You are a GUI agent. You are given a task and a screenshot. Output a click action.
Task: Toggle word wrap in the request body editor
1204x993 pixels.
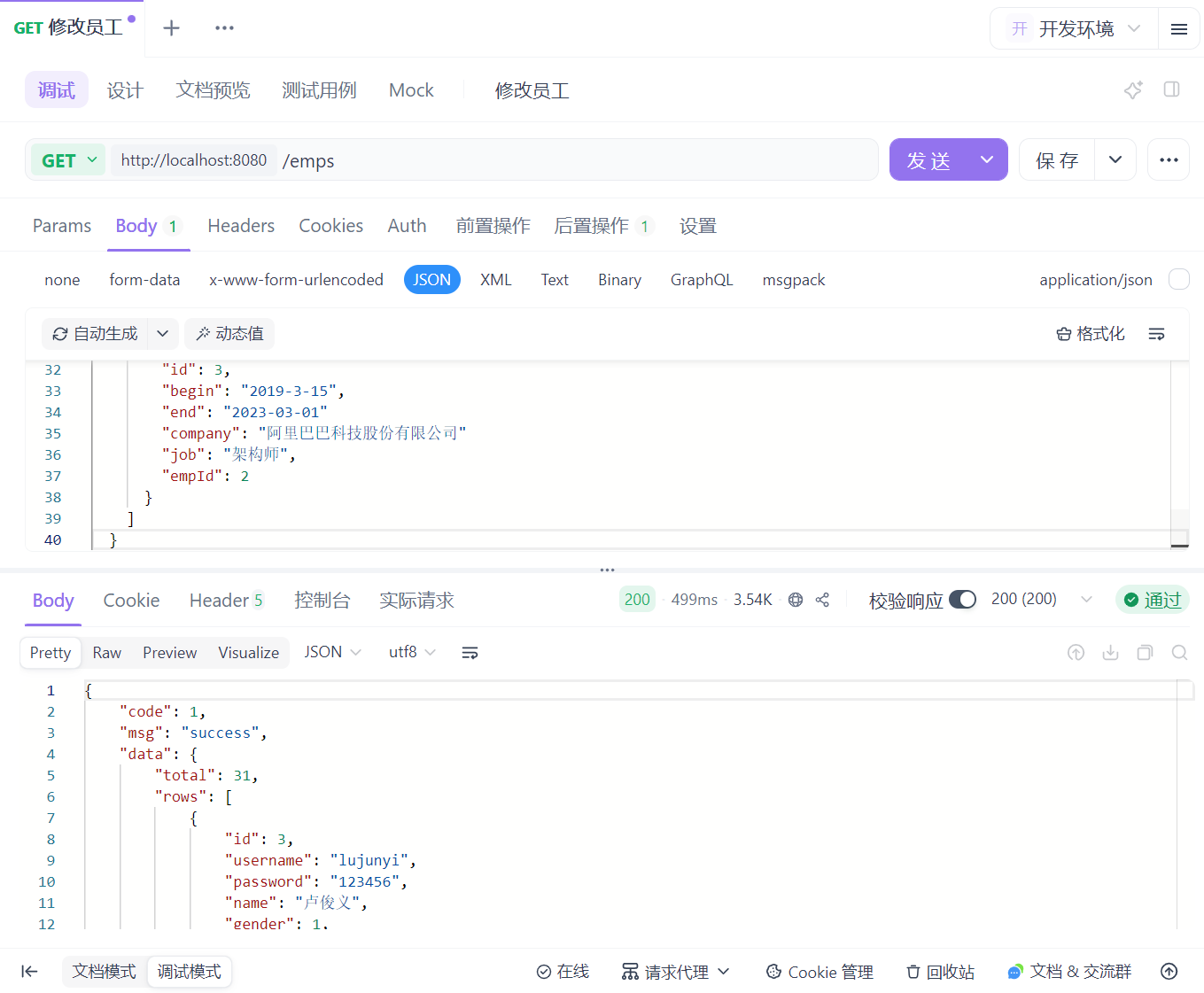click(x=1156, y=334)
